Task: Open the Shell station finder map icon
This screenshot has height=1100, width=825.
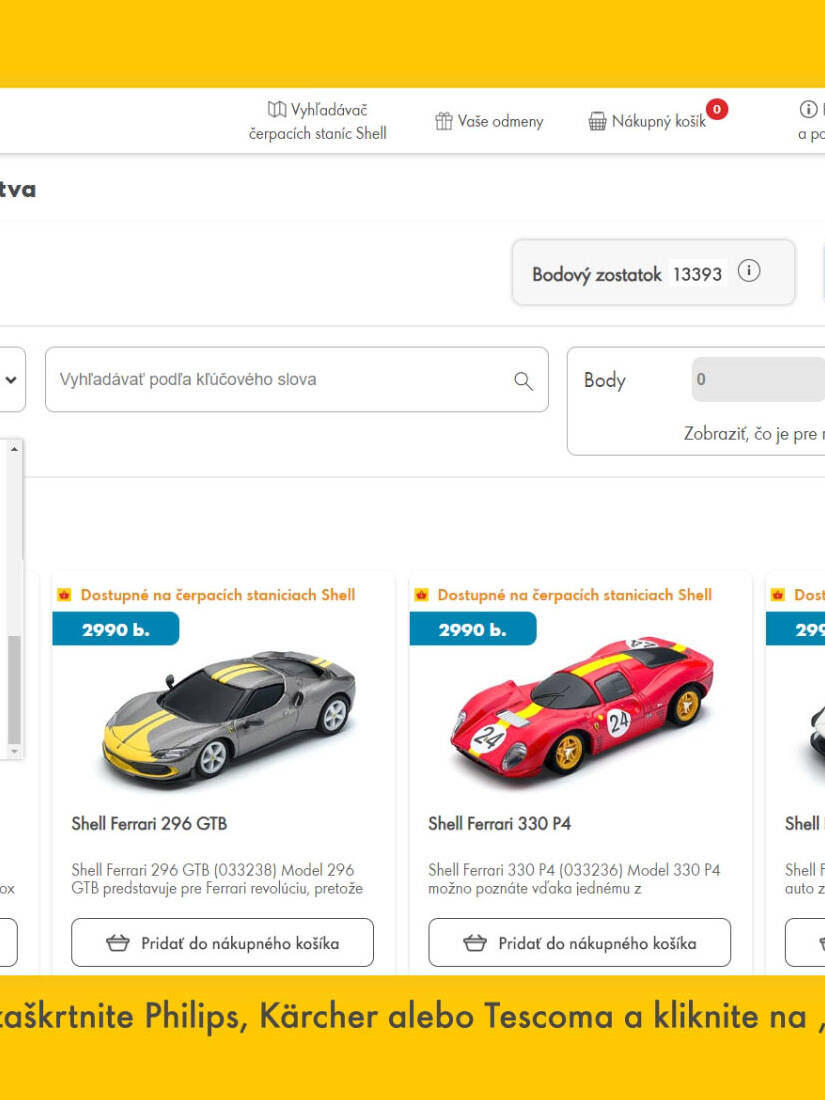Action: coord(277,109)
